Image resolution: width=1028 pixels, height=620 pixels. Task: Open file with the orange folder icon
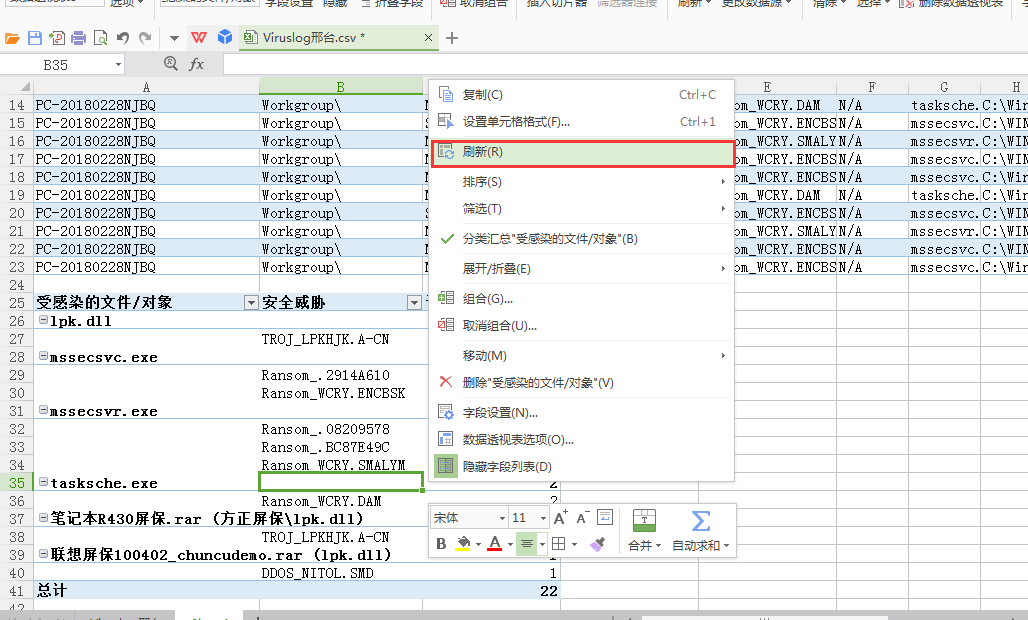coord(12,38)
